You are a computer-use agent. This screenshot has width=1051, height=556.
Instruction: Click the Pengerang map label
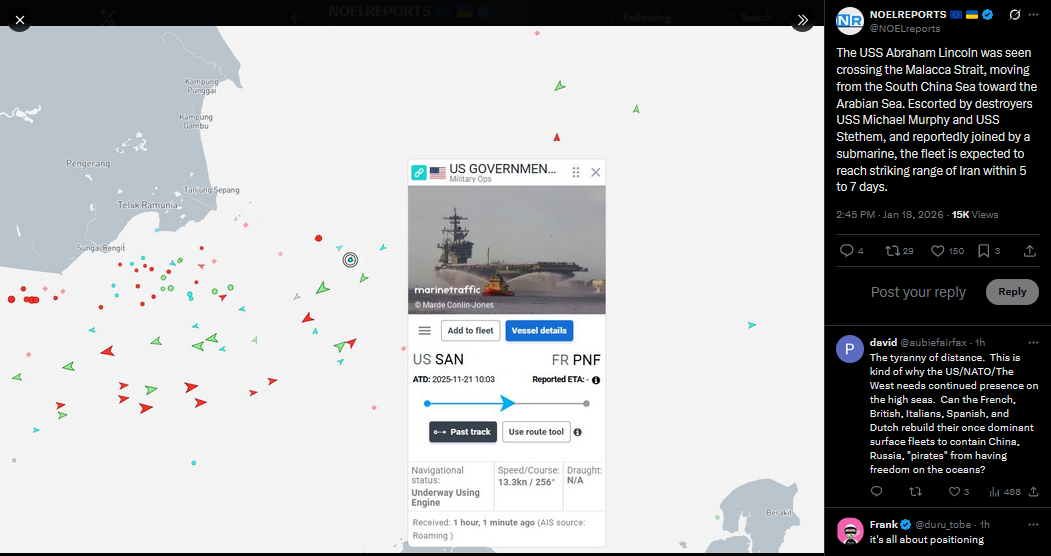(88, 163)
